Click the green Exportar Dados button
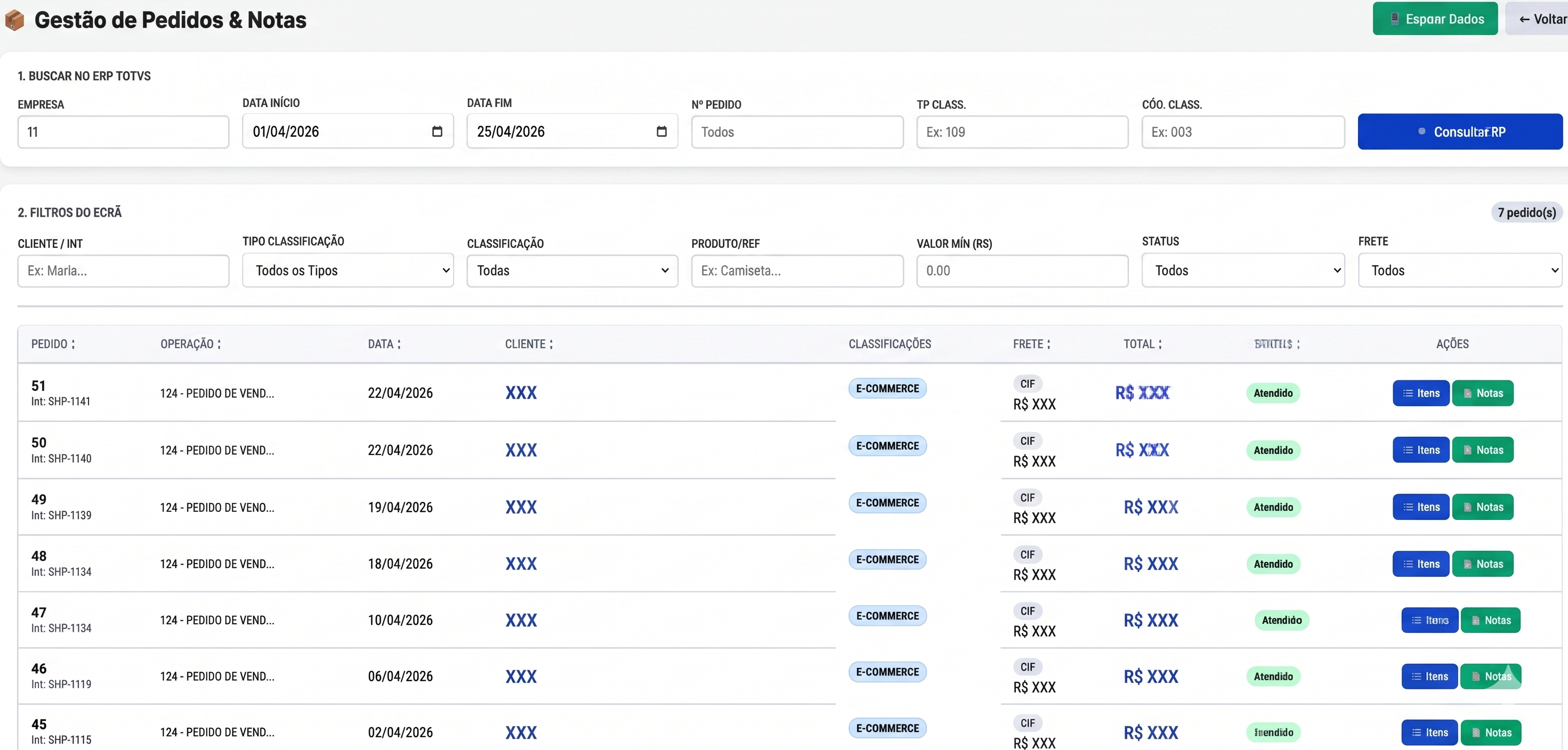This screenshot has height=750, width=1568. point(1435,19)
